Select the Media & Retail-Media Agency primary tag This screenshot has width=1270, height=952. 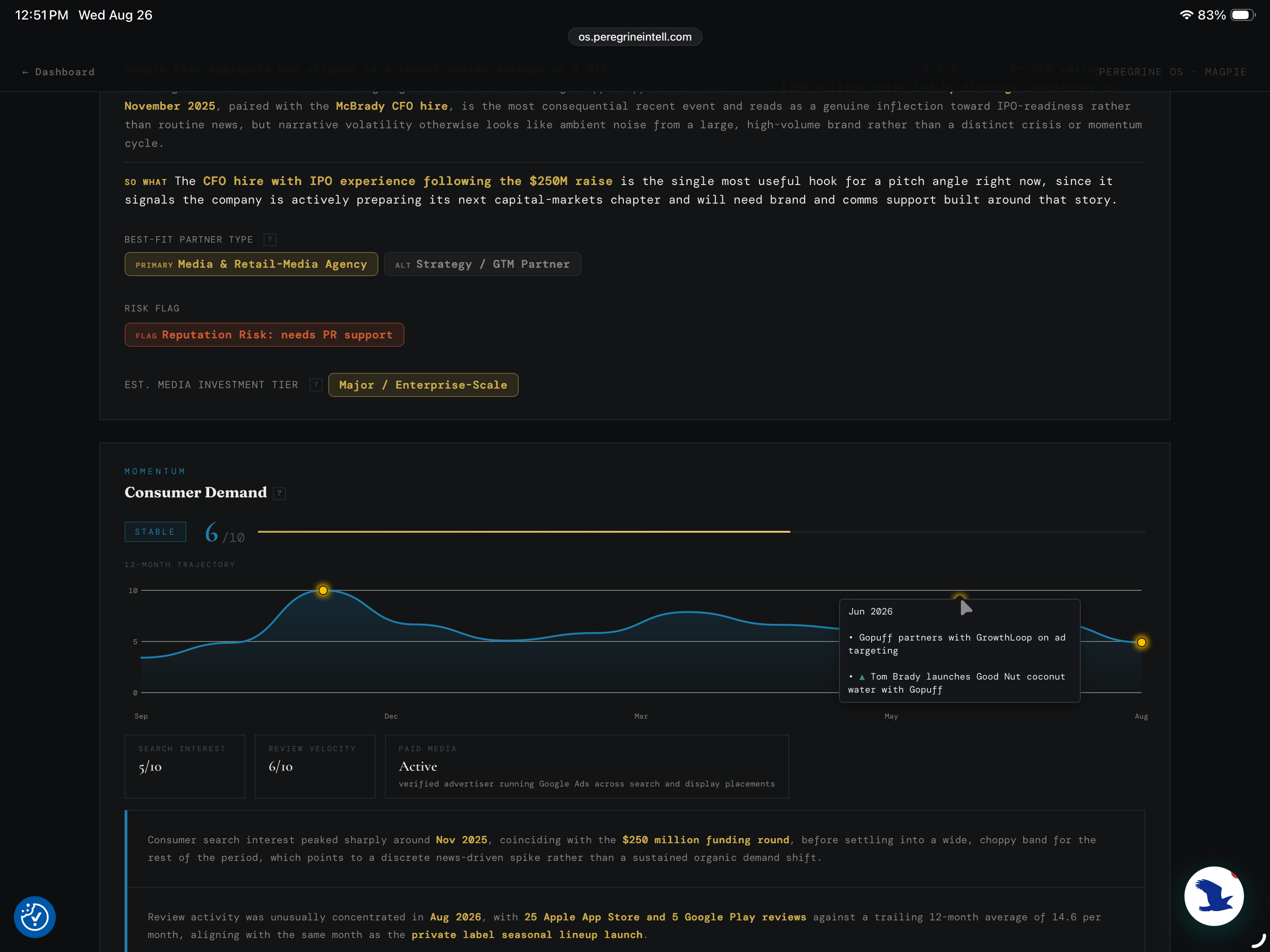(x=251, y=264)
